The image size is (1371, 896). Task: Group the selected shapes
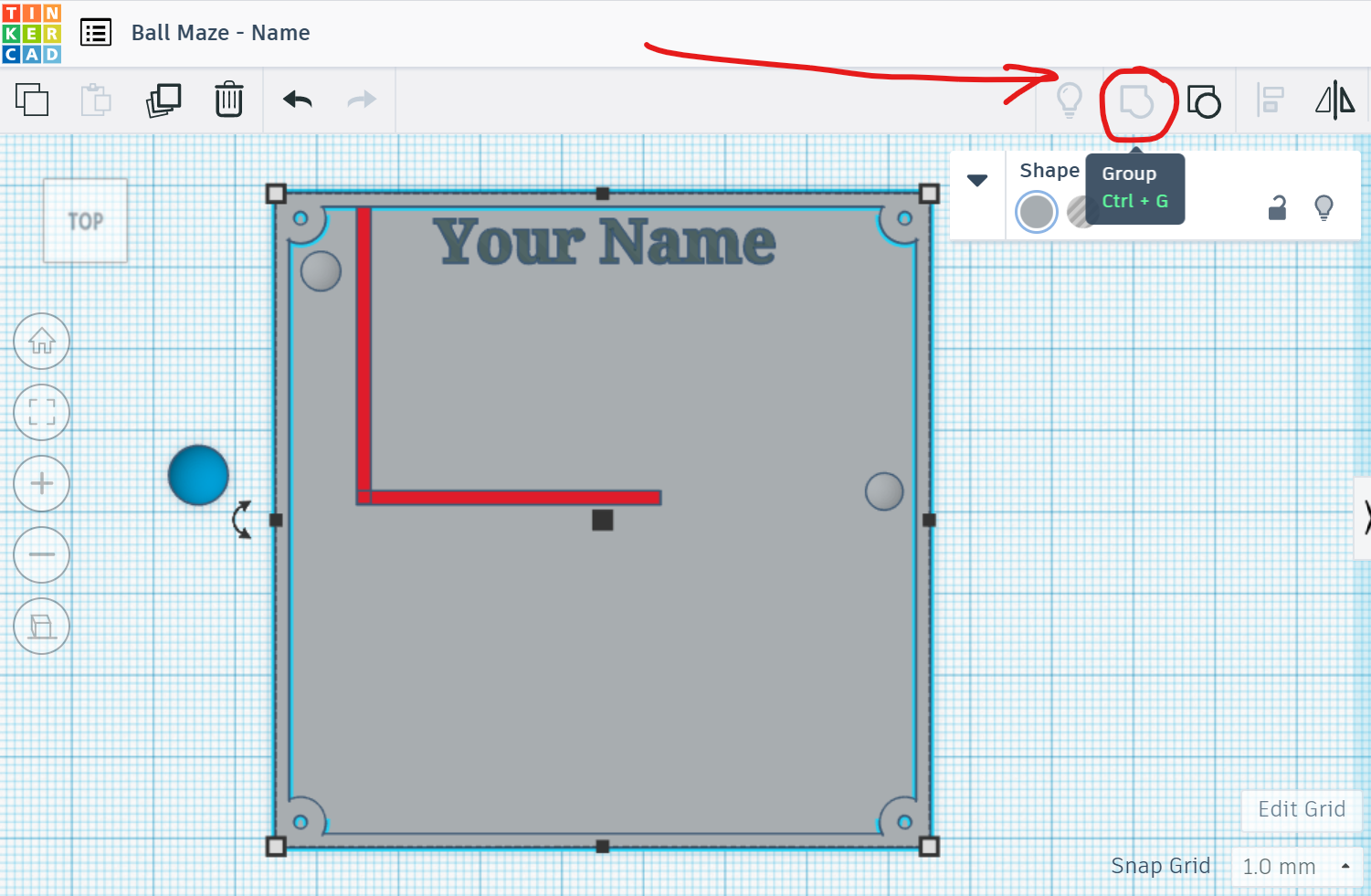[1135, 101]
